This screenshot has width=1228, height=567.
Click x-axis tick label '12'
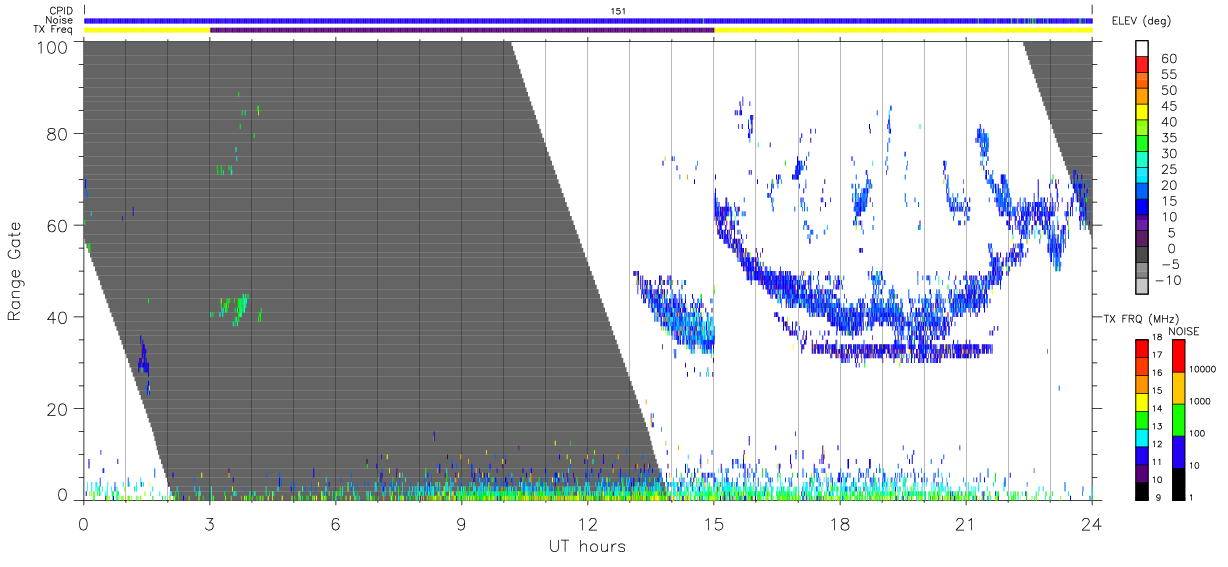587,523
